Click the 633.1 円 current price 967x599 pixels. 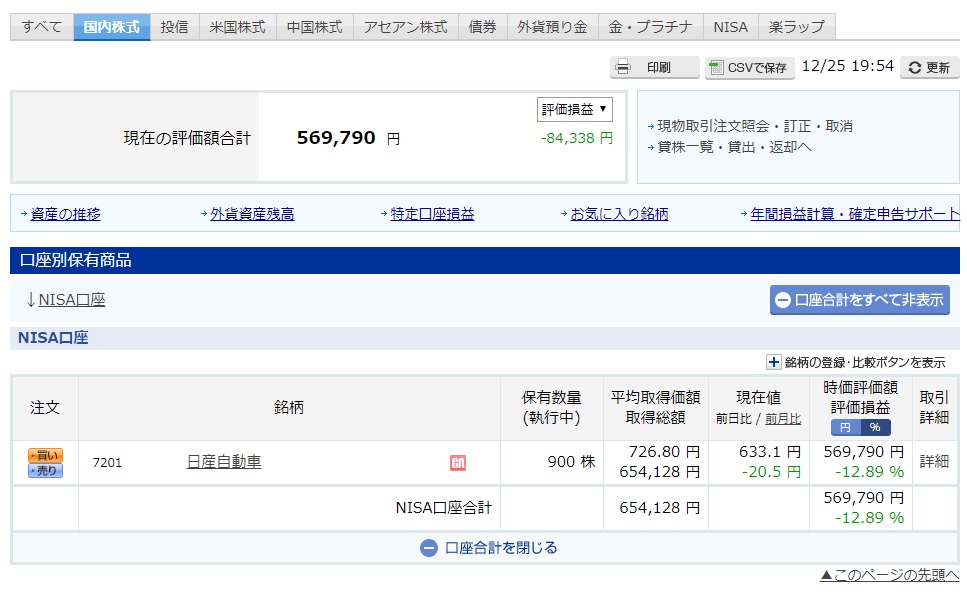770,452
